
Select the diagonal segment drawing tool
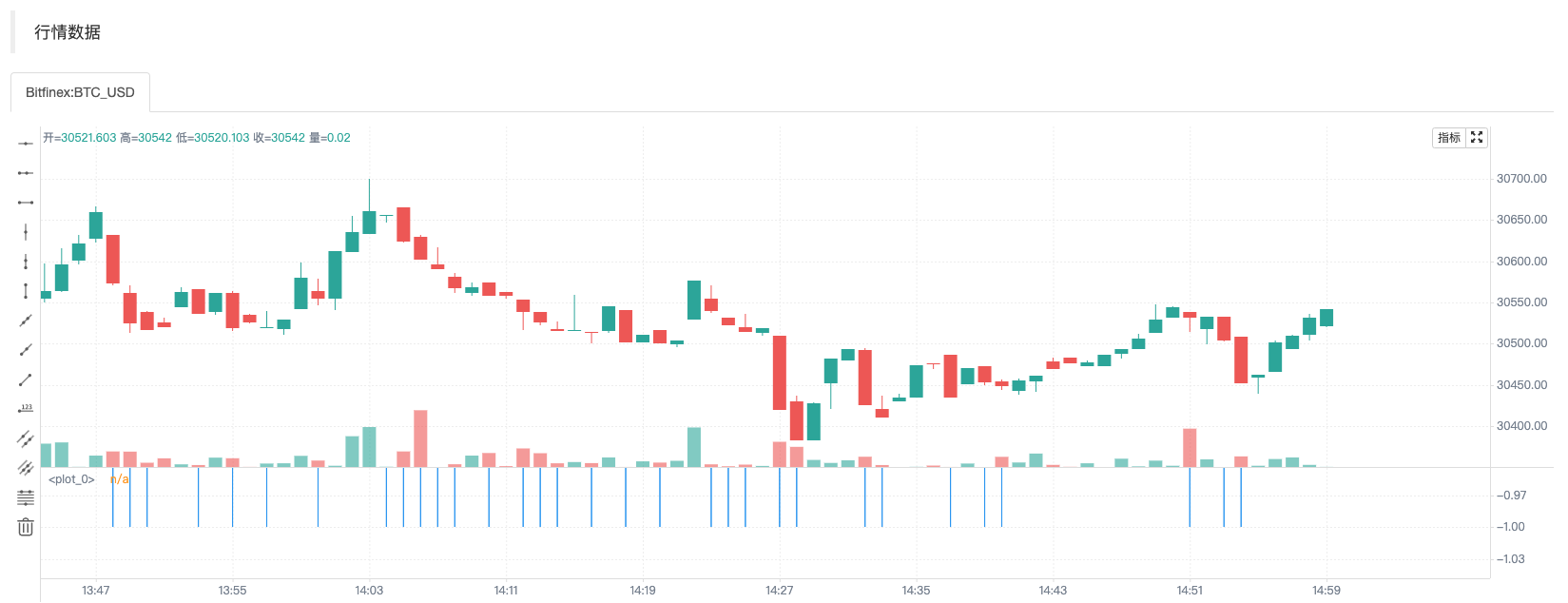(26, 379)
